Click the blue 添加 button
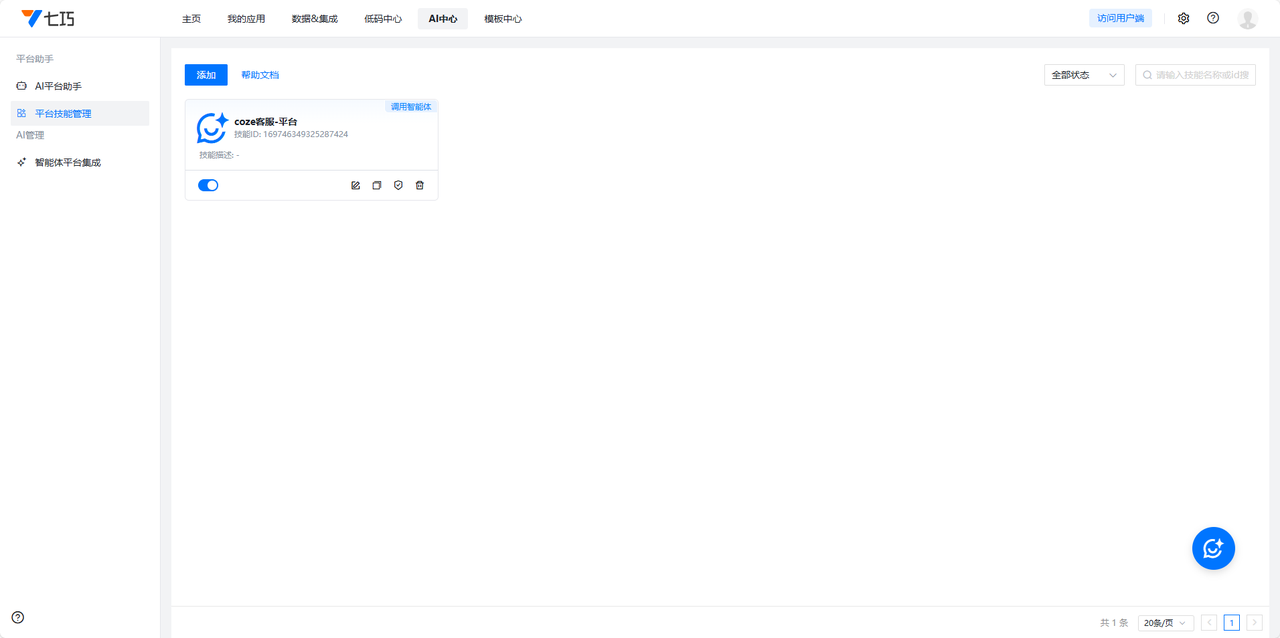This screenshot has height=638, width=1280. [206, 75]
